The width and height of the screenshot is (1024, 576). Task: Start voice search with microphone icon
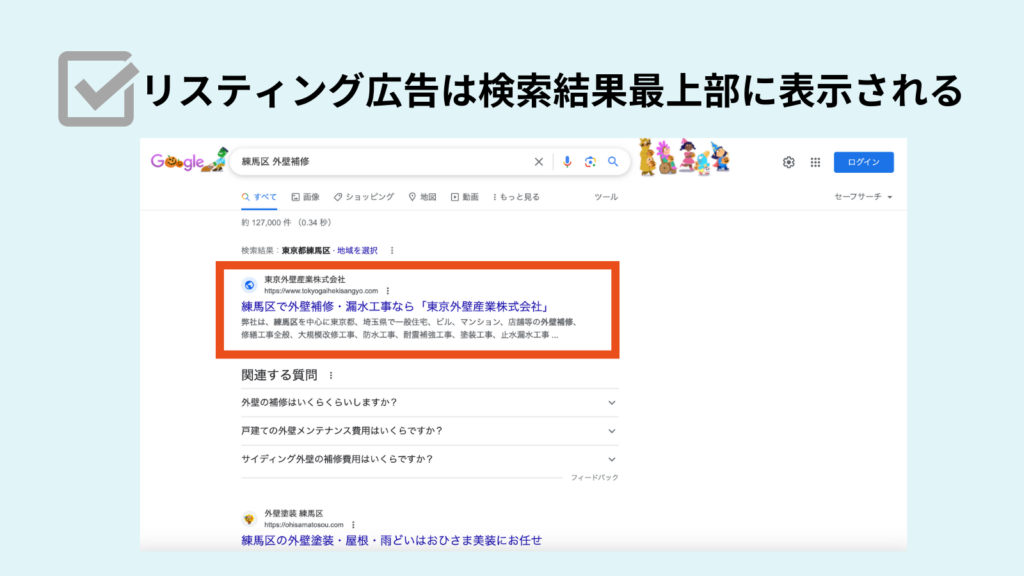567,162
